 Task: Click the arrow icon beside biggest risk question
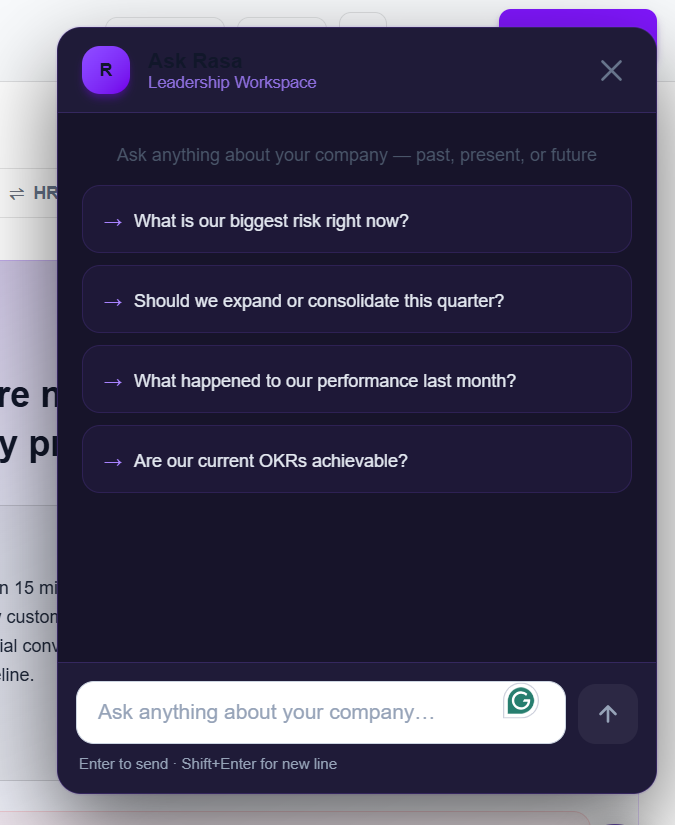[x=113, y=222]
